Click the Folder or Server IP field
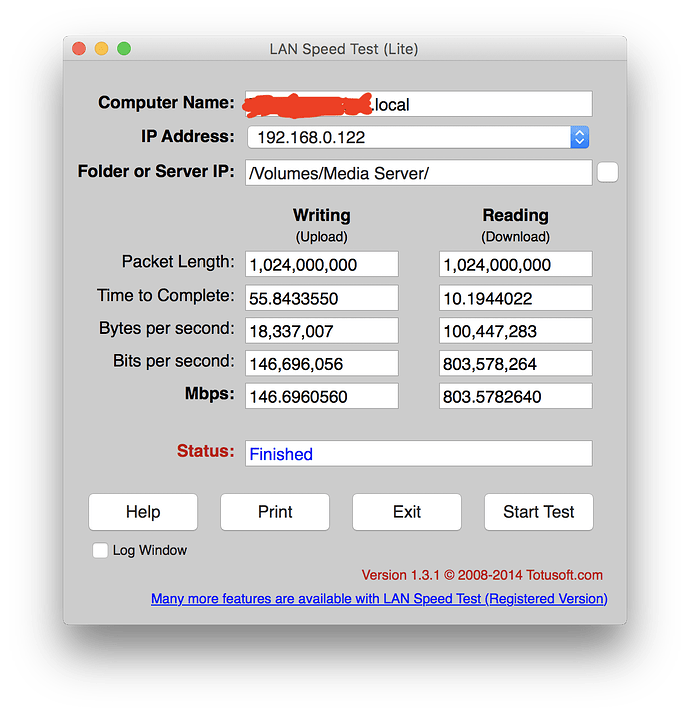The width and height of the screenshot is (690, 714). (419, 173)
